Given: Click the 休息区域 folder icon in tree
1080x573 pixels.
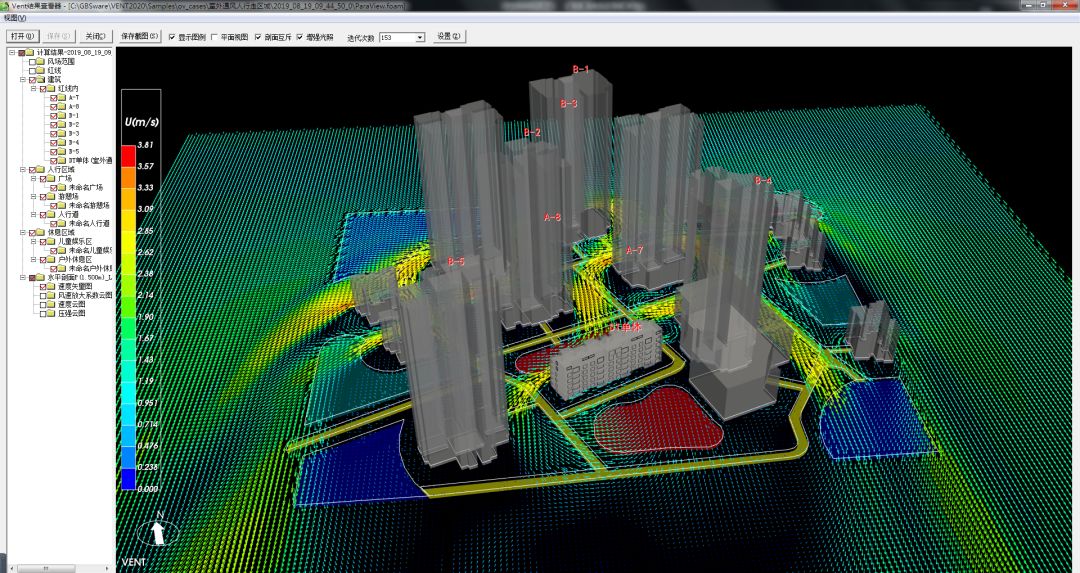Looking at the screenshot, I should pos(40,232).
